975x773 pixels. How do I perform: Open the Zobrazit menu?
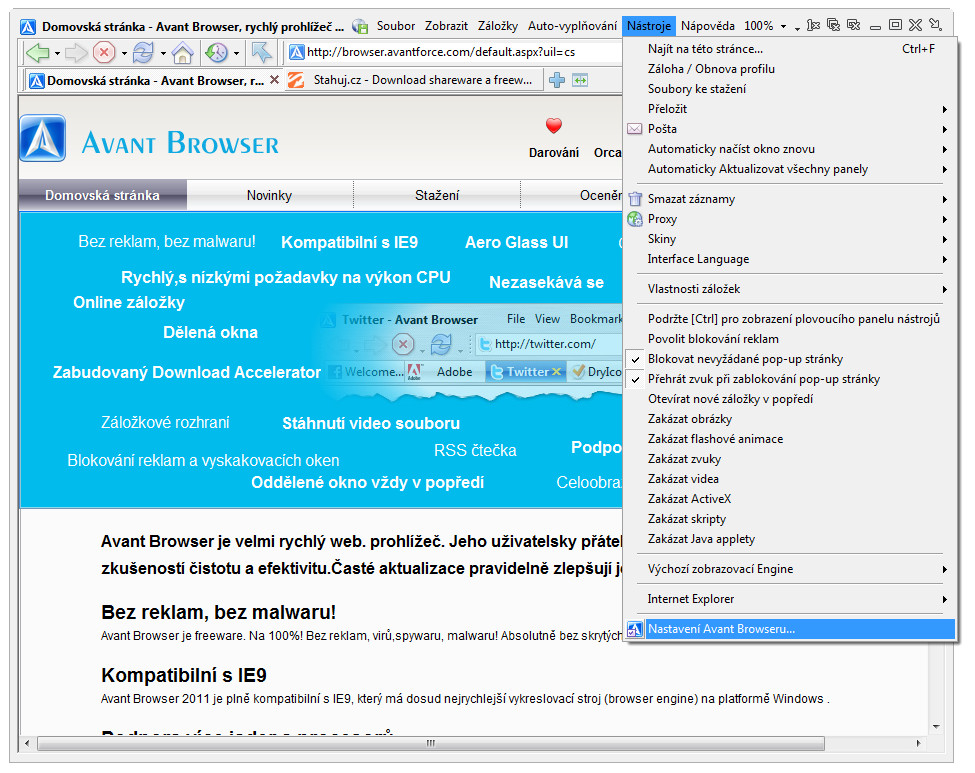[446, 25]
